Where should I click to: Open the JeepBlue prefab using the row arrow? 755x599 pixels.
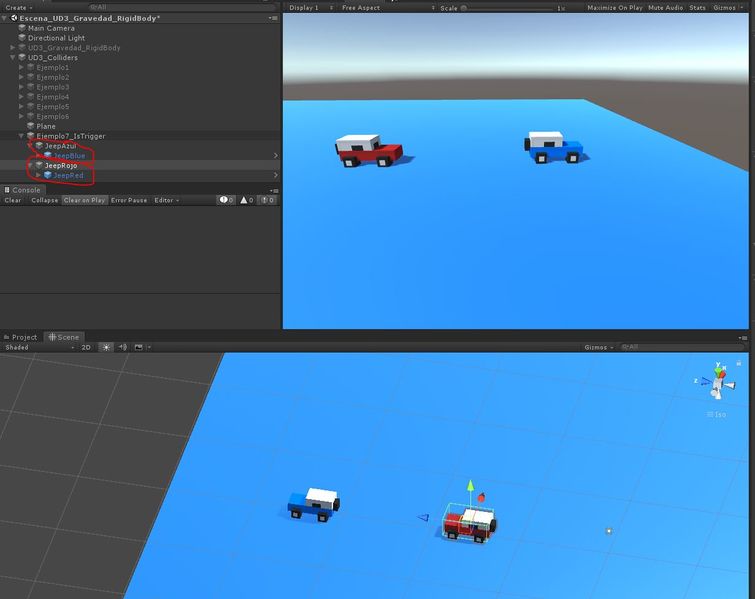coord(275,156)
